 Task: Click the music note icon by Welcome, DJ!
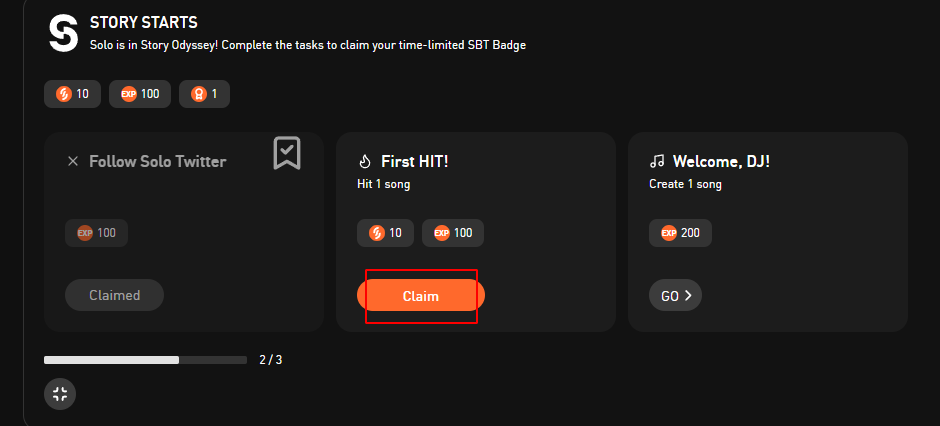point(657,161)
